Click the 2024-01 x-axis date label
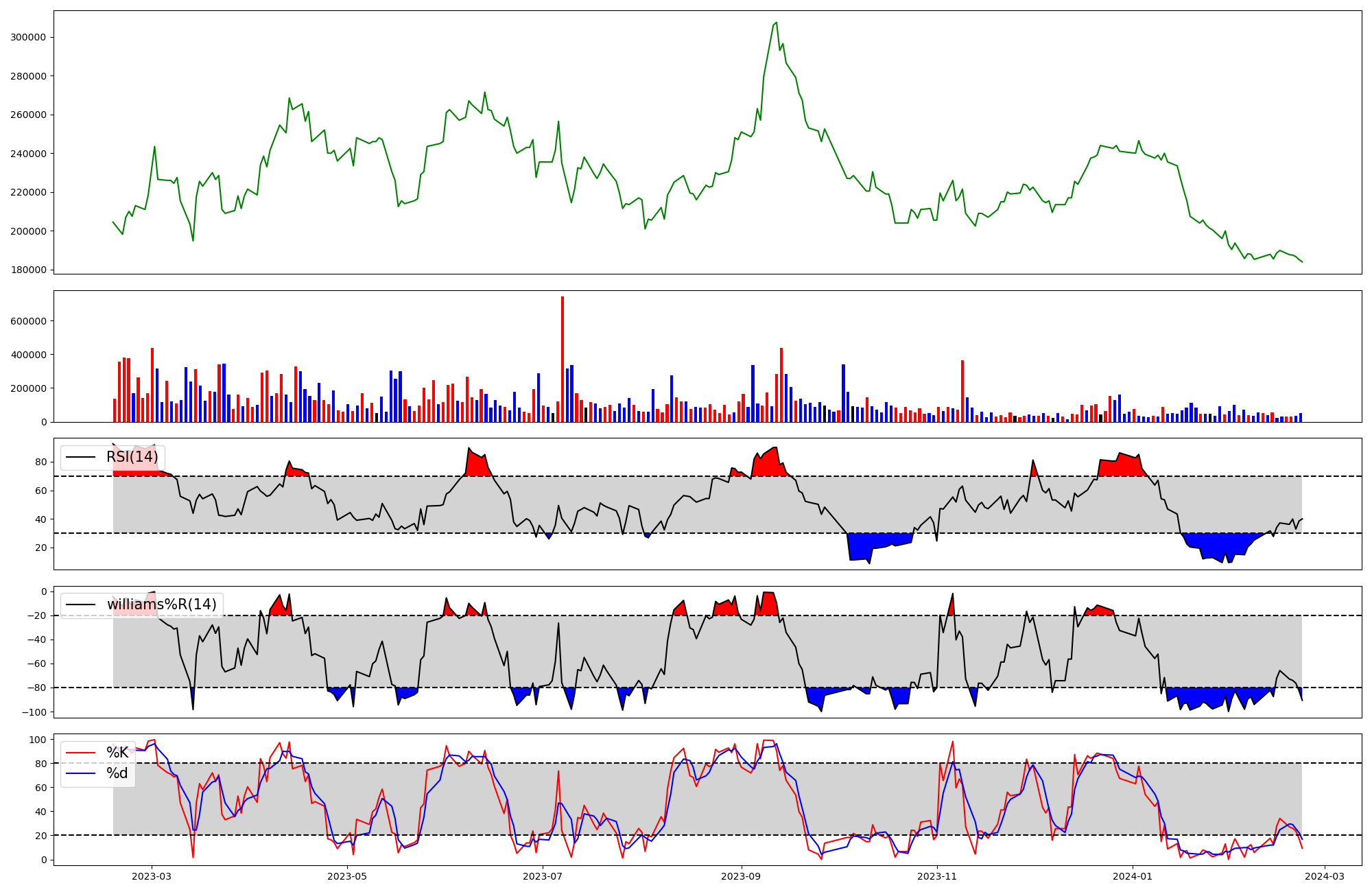Viewport: 1372px width, 892px height. pos(1132,876)
